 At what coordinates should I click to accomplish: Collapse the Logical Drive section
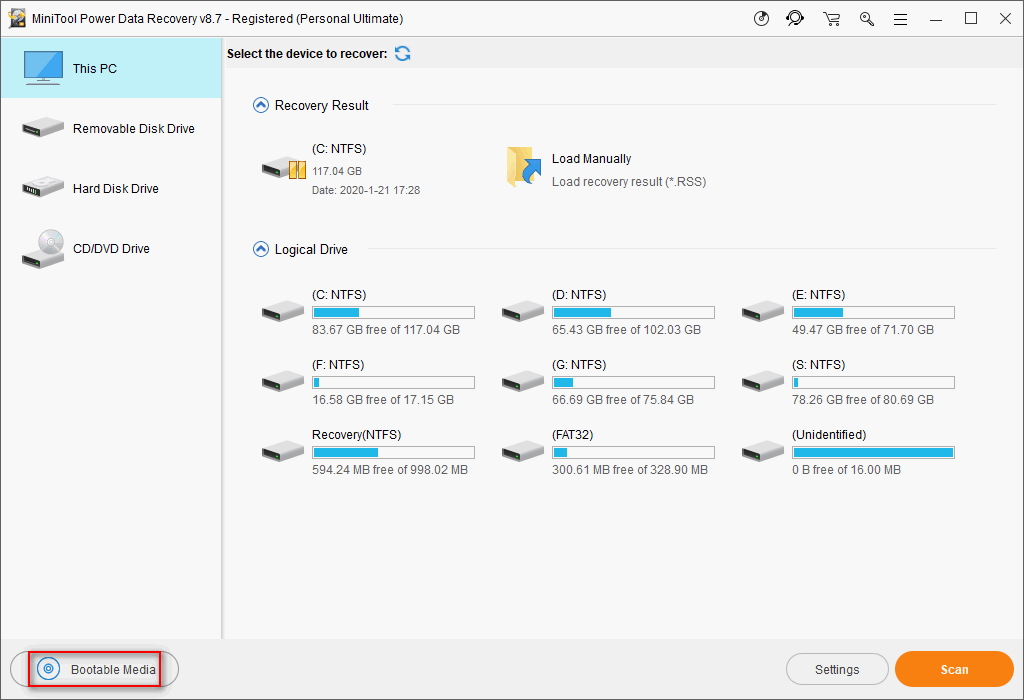point(261,249)
